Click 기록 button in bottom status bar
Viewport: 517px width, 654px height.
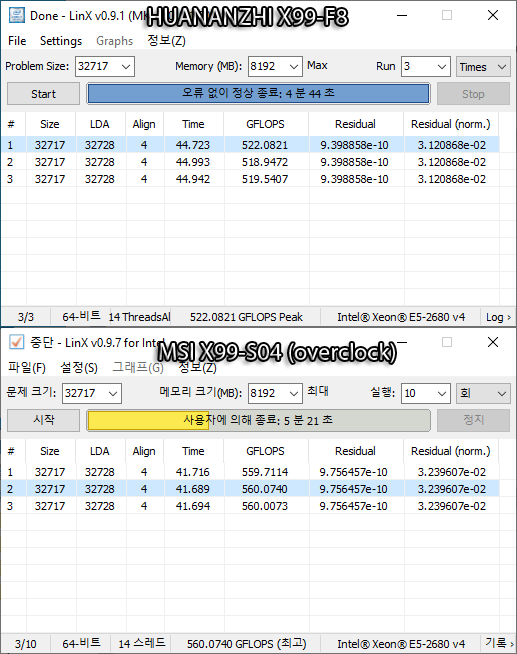(x=498, y=644)
